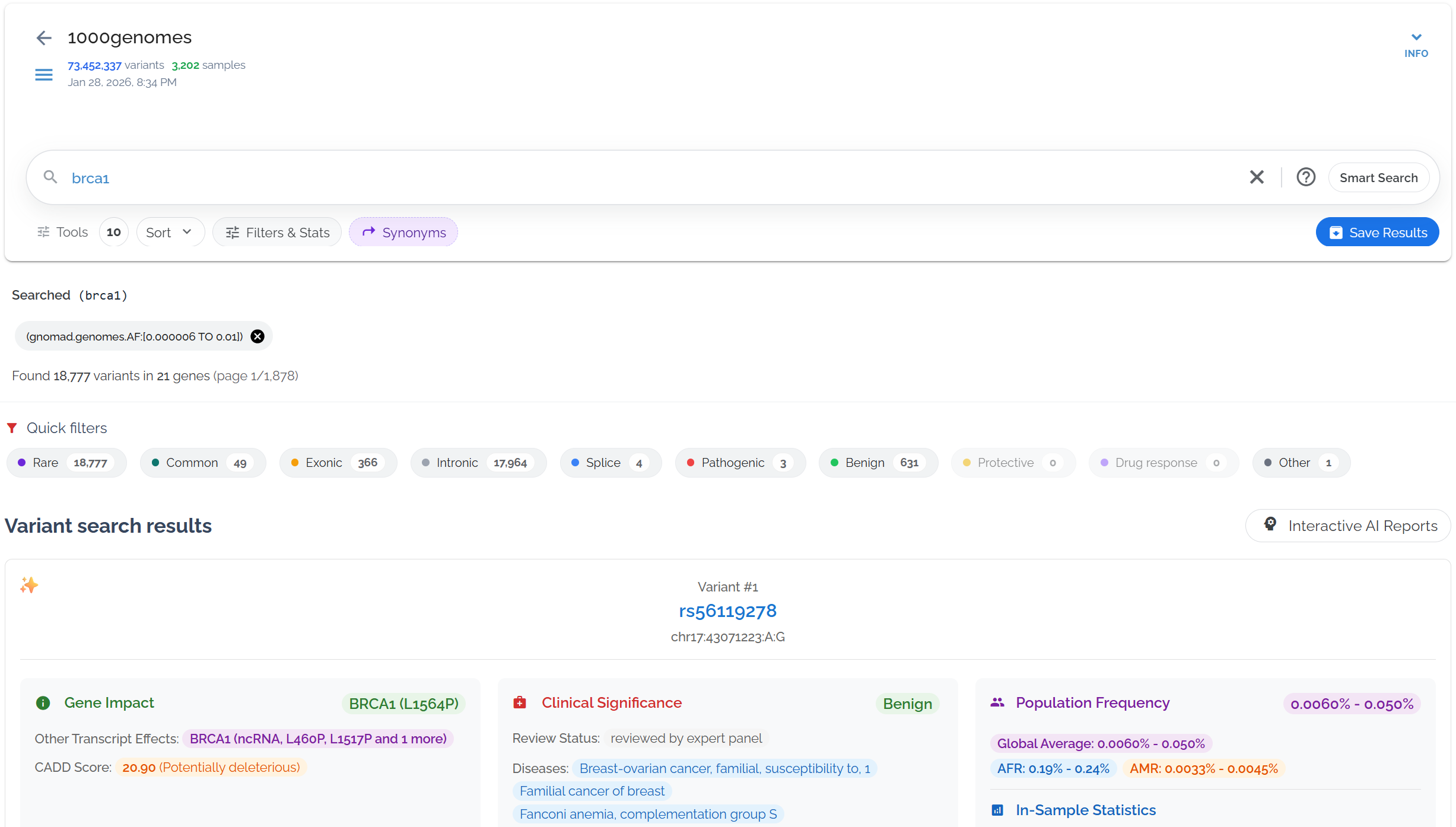Open Filters & Stats panel
1456x827 pixels.
(277, 233)
